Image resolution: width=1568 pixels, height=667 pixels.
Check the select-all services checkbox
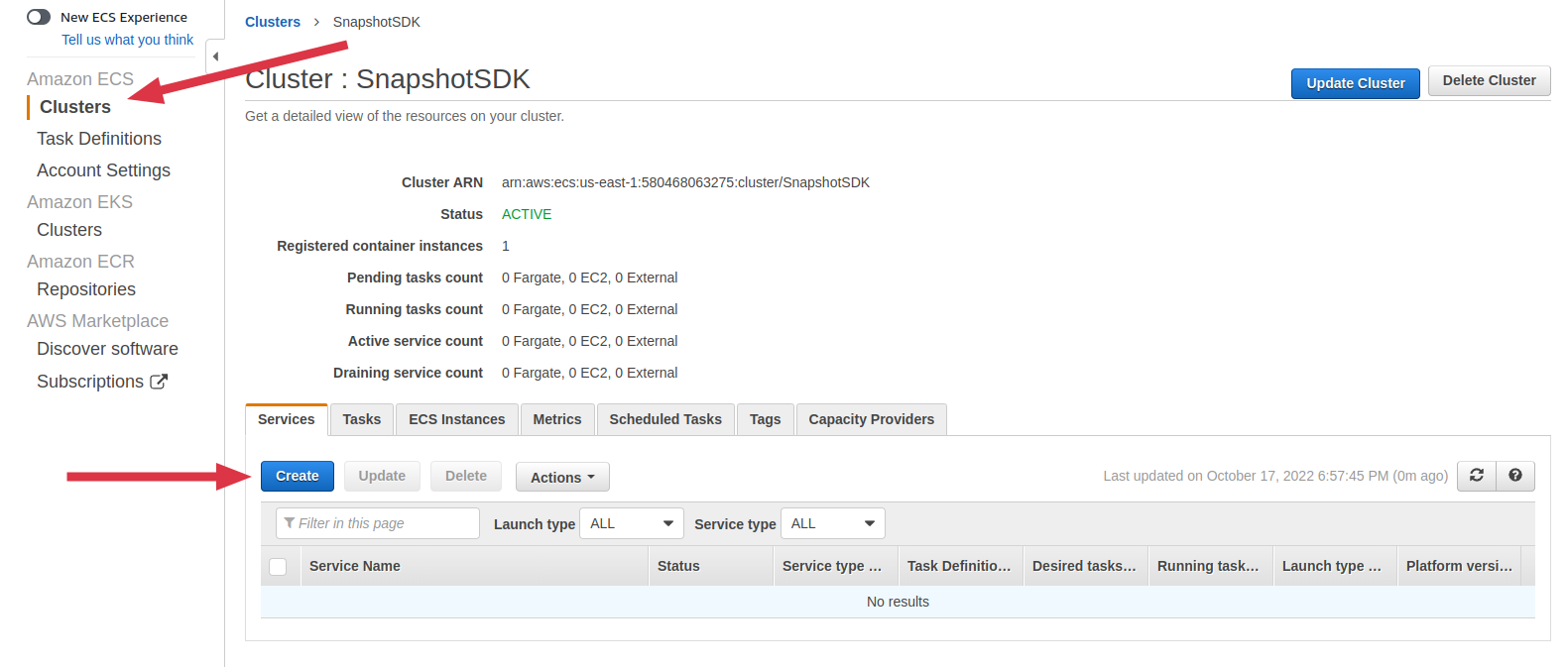pyautogui.click(x=278, y=566)
